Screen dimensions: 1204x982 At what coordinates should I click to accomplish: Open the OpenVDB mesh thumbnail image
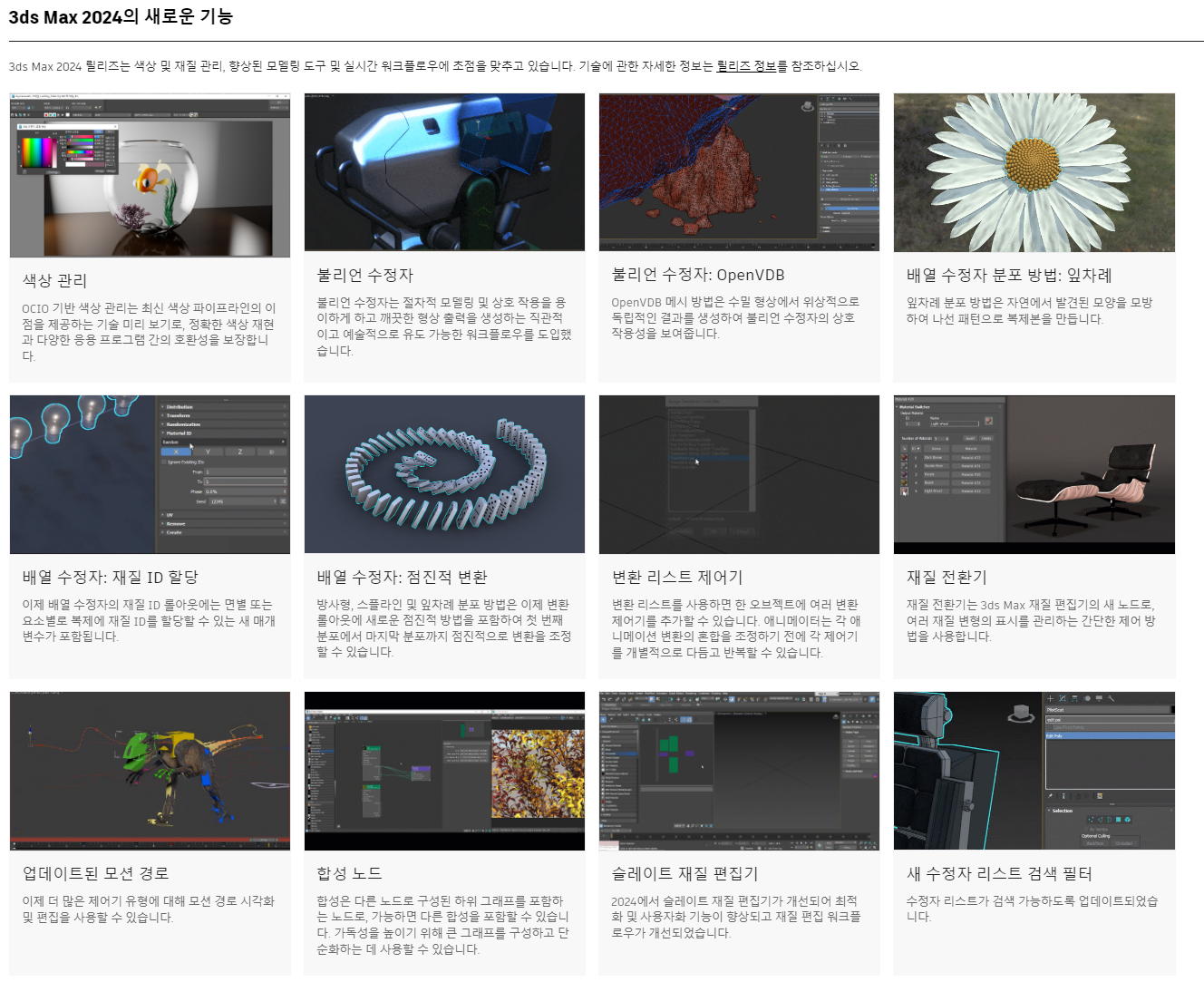click(x=739, y=172)
